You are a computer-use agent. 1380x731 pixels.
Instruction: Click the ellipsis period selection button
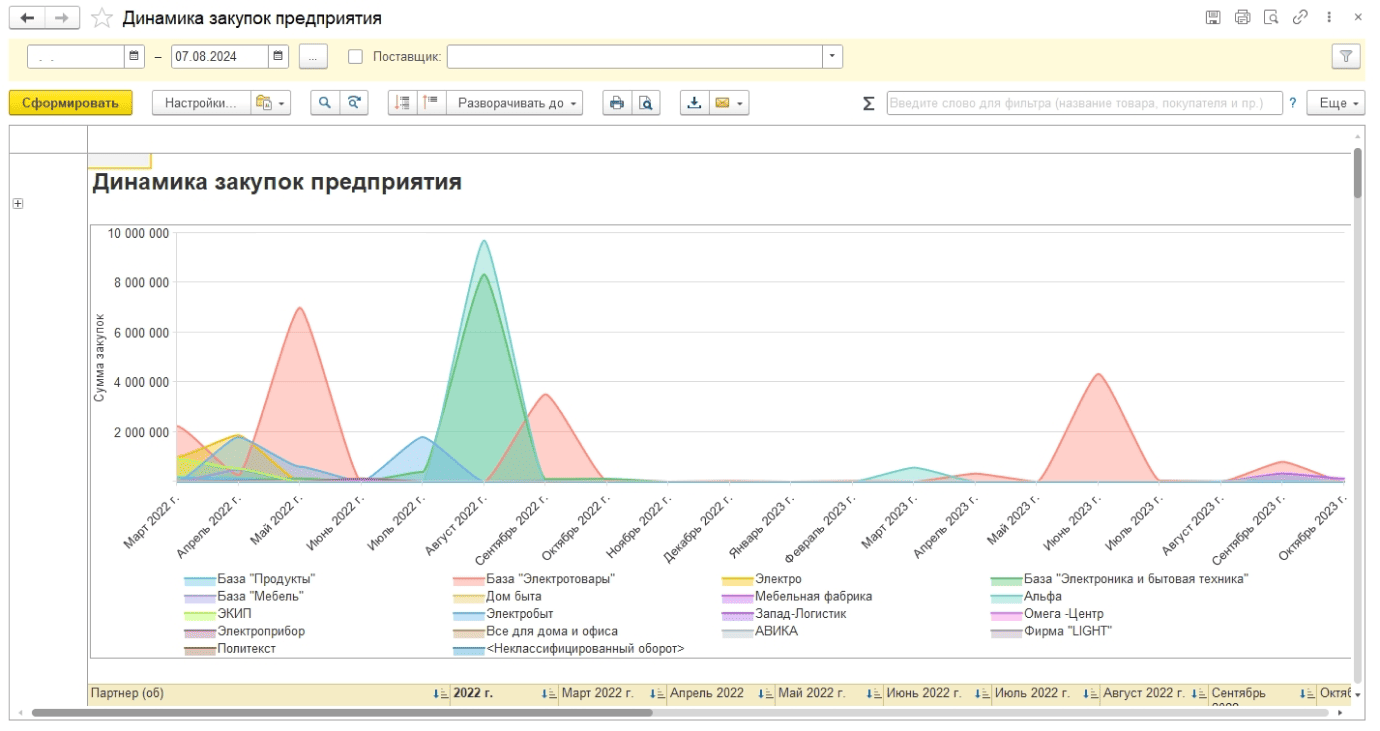point(313,57)
